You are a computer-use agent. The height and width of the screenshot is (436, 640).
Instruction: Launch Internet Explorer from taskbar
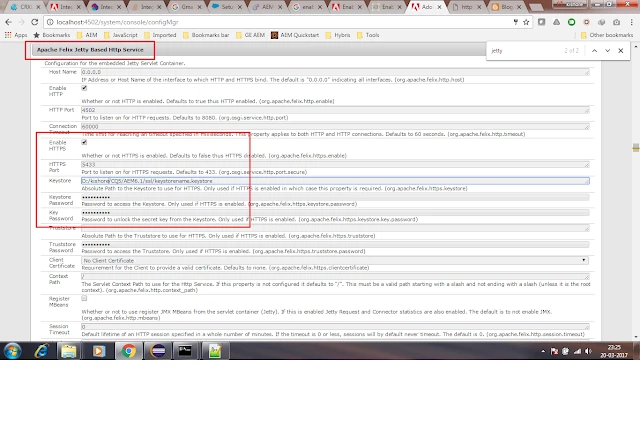click(x=41, y=351)
